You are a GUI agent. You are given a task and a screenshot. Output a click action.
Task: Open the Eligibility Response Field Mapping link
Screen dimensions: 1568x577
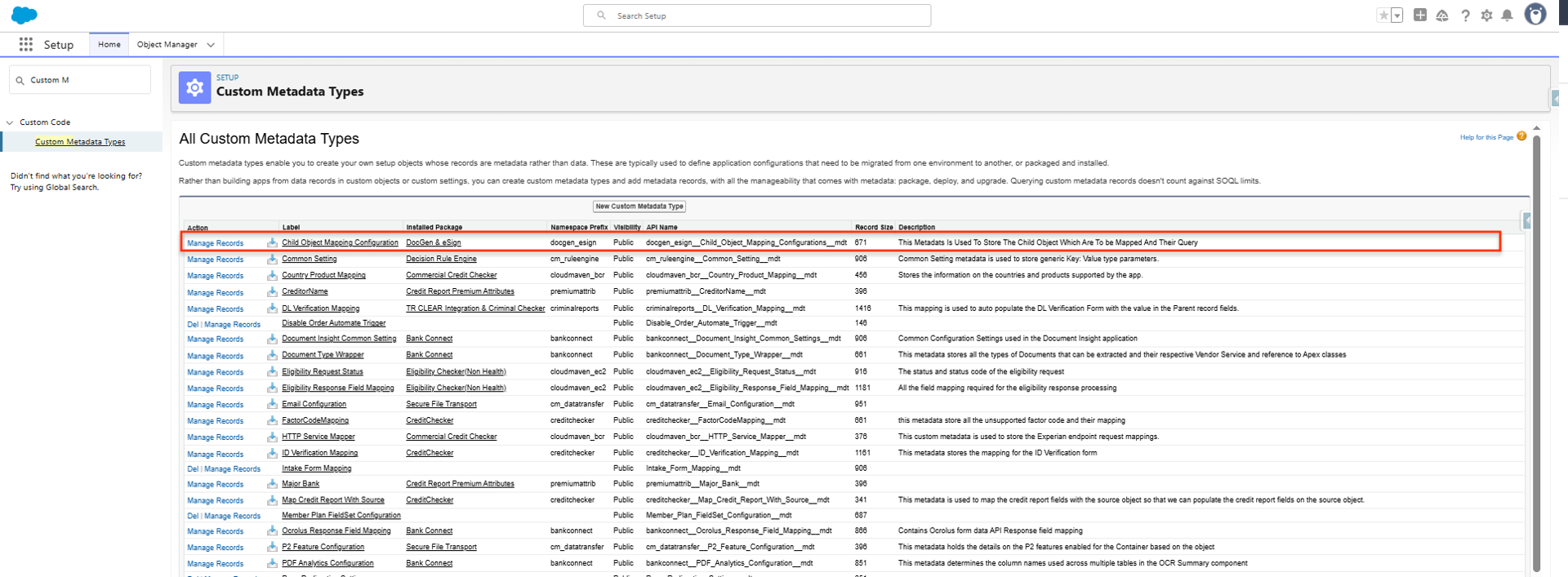tap(338, 388)
